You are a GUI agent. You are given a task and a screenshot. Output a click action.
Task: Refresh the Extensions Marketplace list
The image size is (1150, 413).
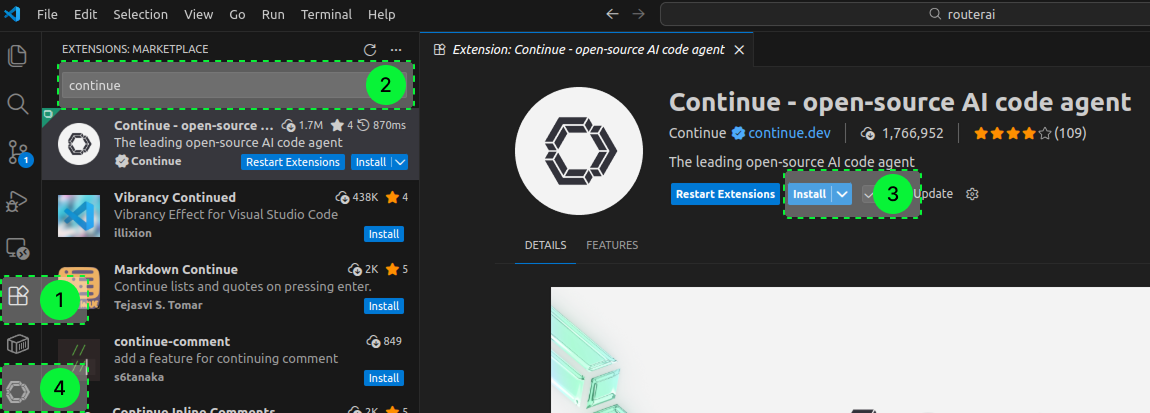(370, 49)
